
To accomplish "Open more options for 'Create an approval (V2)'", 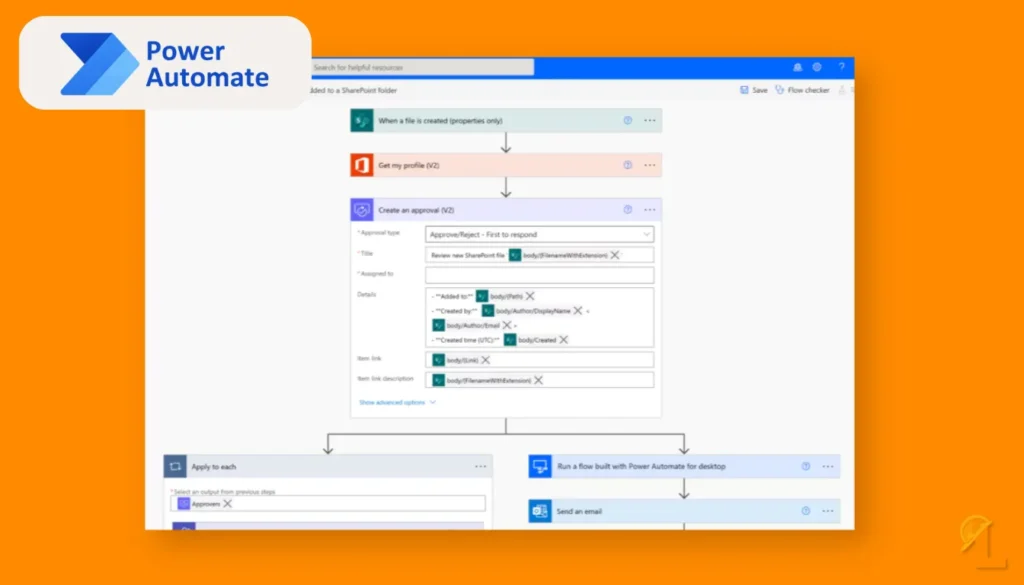I will pos(650,210).
